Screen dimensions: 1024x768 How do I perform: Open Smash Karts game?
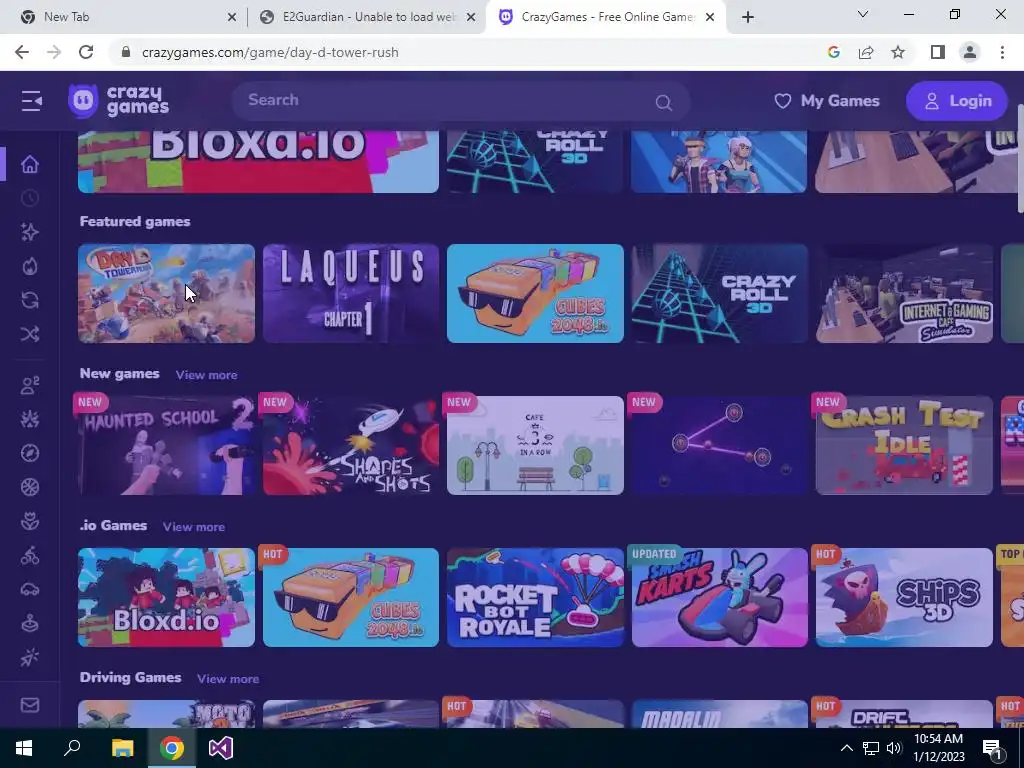click(x=720, y=598)
